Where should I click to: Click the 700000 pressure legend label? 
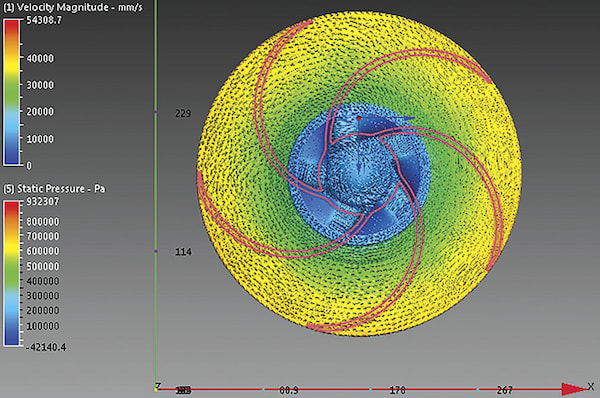(42, 236)
